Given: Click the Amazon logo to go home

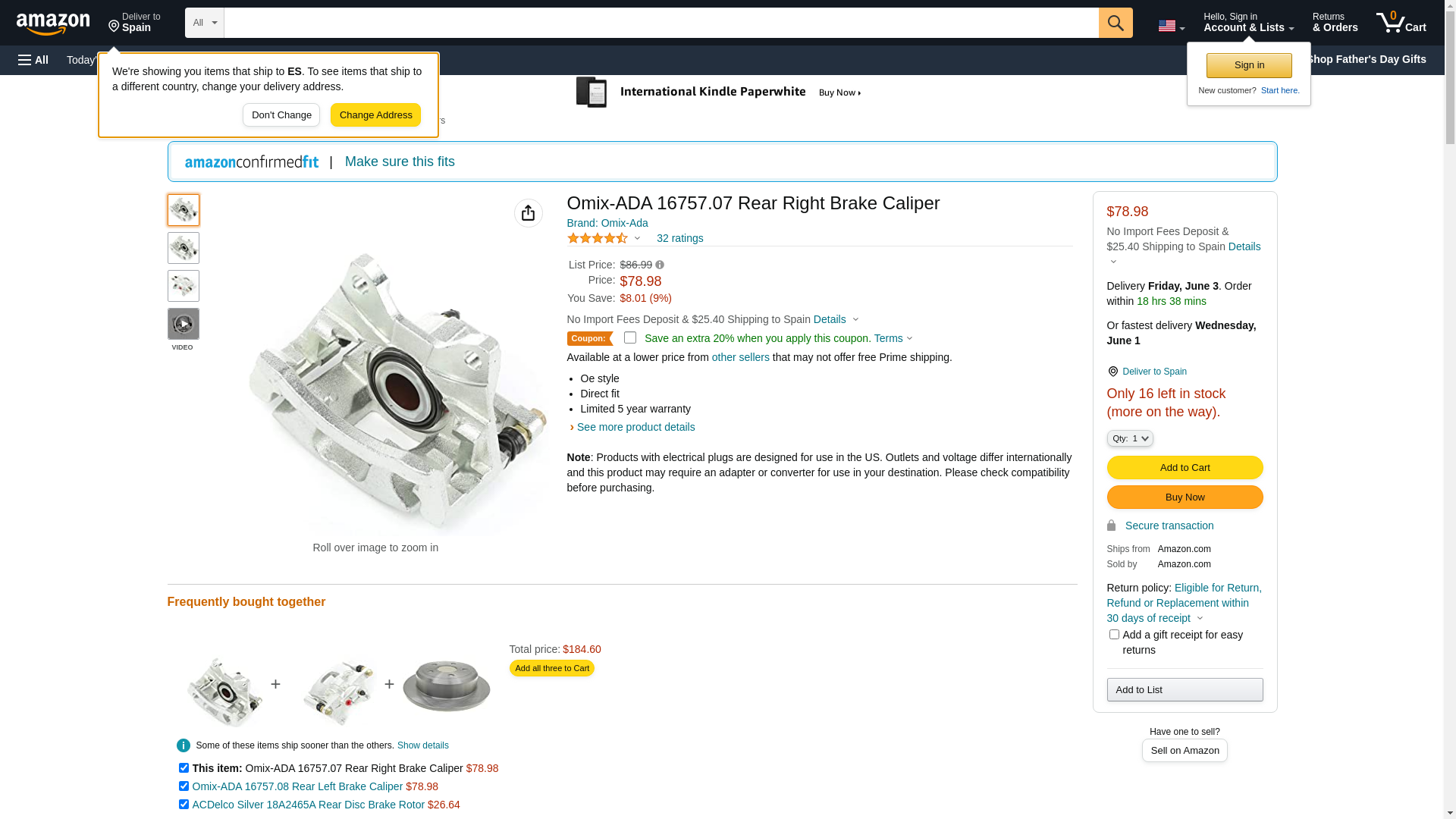Looking at the screenshot, I should pos(53,24).
